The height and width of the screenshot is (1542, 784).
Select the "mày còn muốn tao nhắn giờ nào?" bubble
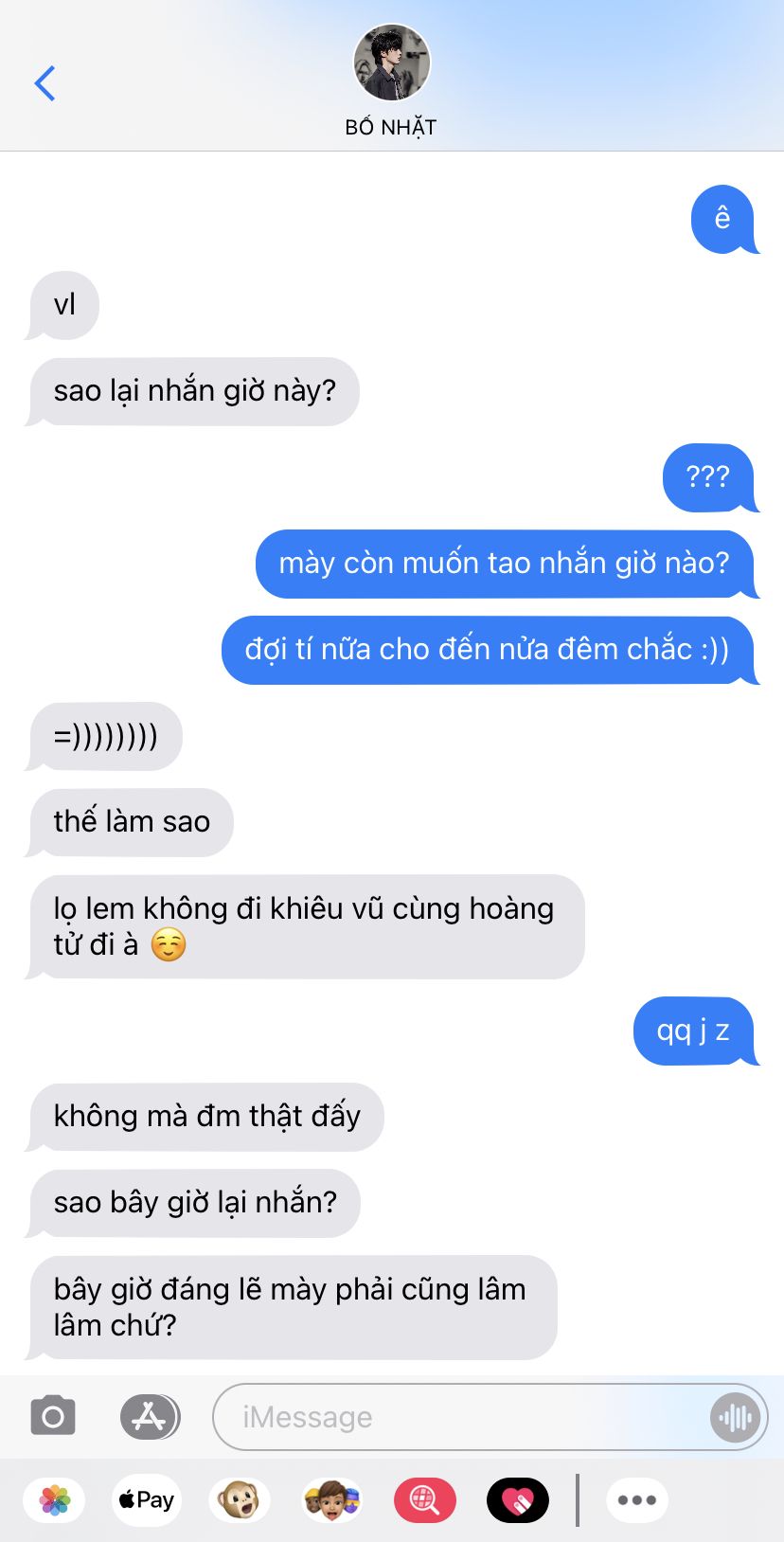tap(505, 564)
